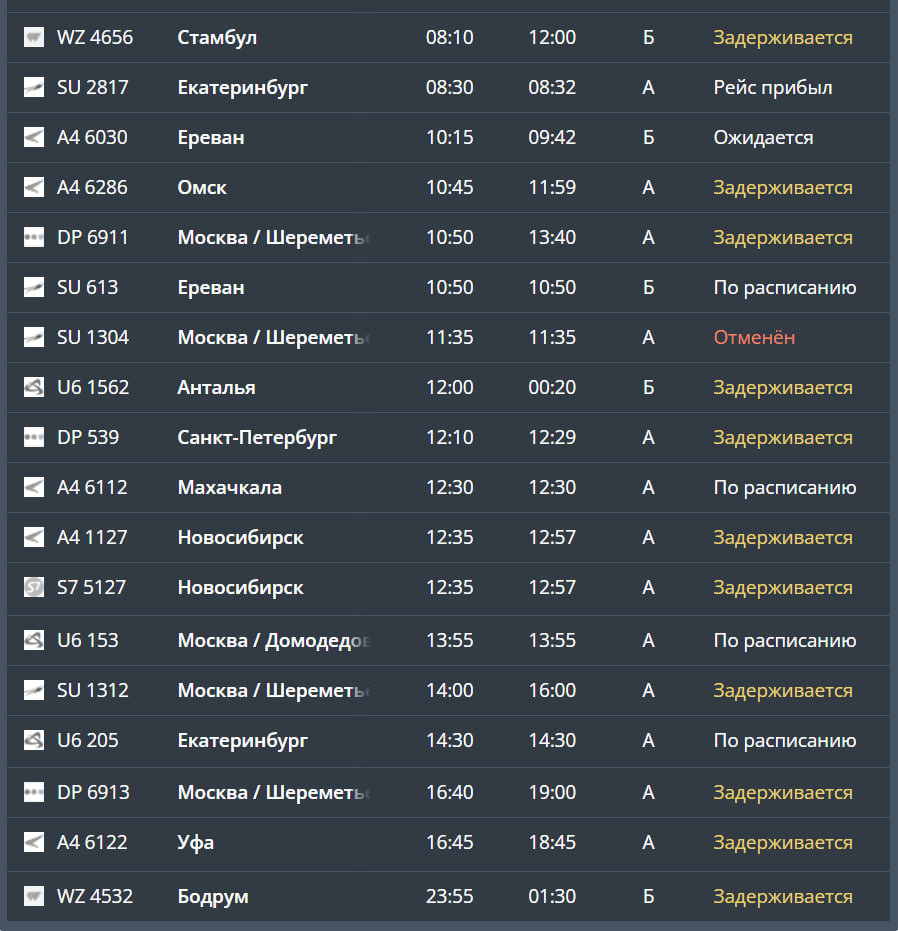The image size is (898, 931).
Task: Click the Aeroflot icon next to SU 2817
Action: tap(34, 87)
